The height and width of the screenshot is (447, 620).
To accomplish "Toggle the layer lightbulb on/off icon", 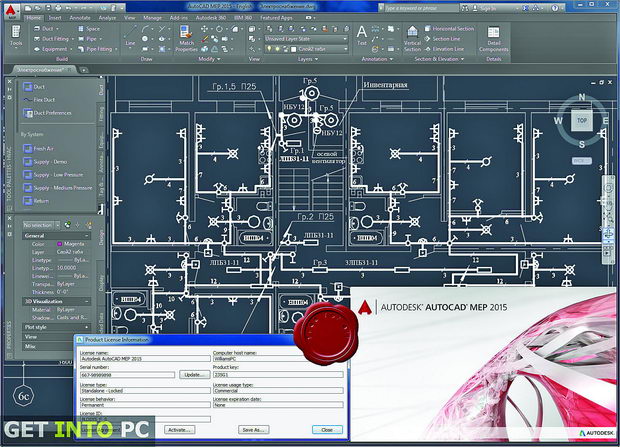I will point(270,49).
